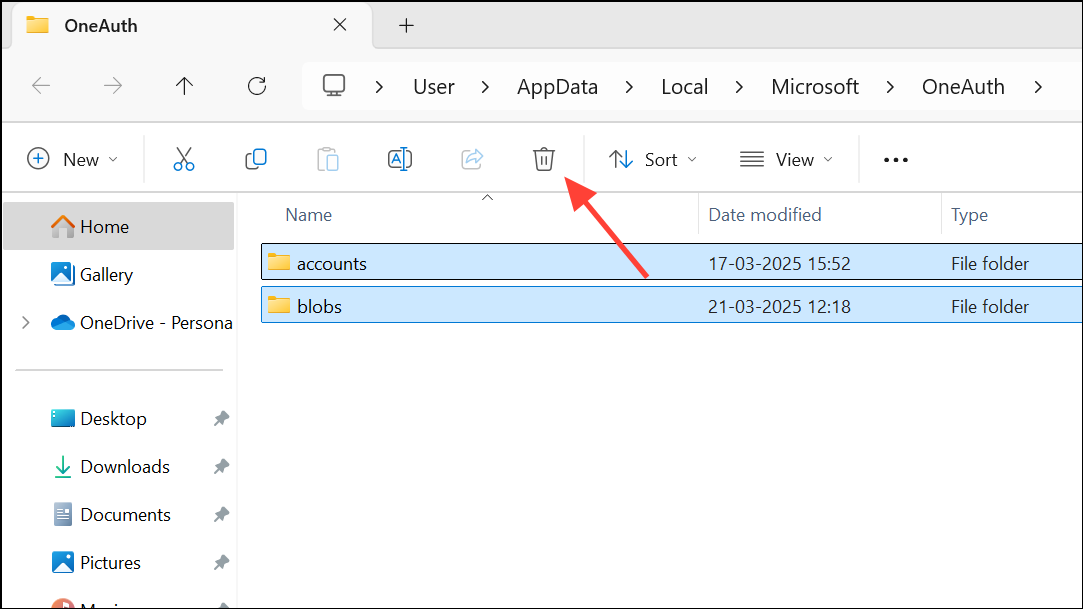Navigate to Local in breadcrumb
The height and width of the screenshot is (609, 1083).
coord(684,87)
